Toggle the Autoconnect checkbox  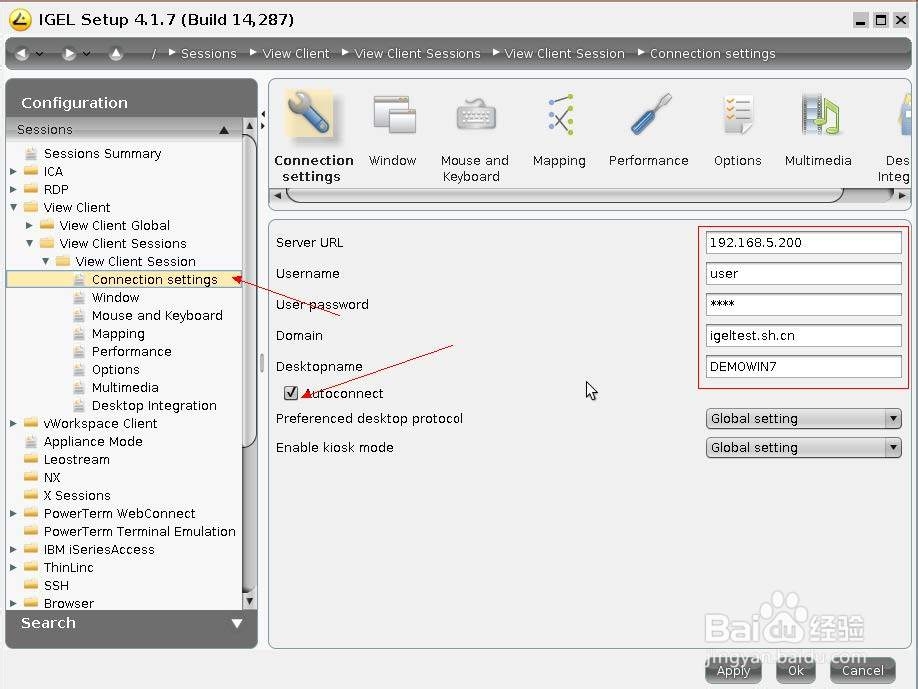290,393
